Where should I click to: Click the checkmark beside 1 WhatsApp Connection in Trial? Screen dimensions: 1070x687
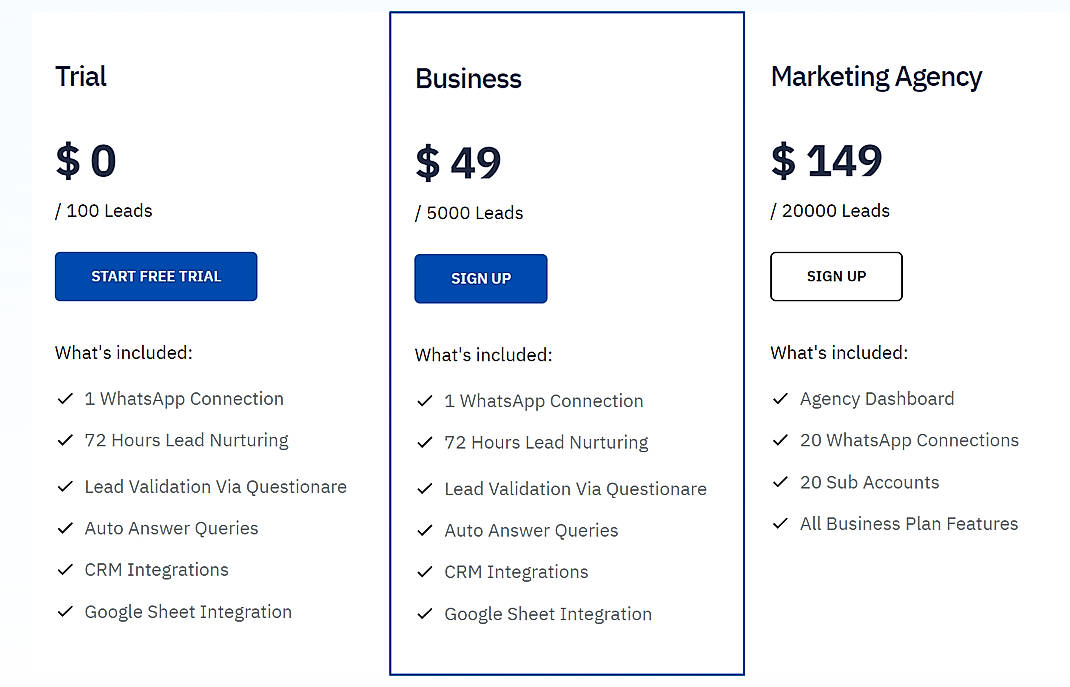pos(65,398)
